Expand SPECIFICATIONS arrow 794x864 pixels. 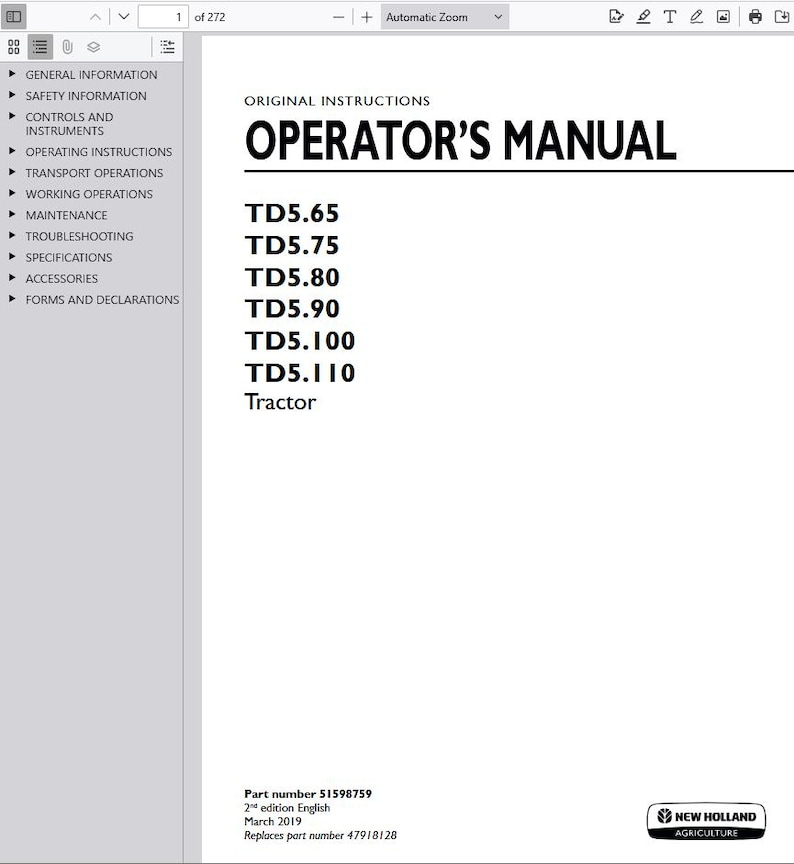point(12,257)
